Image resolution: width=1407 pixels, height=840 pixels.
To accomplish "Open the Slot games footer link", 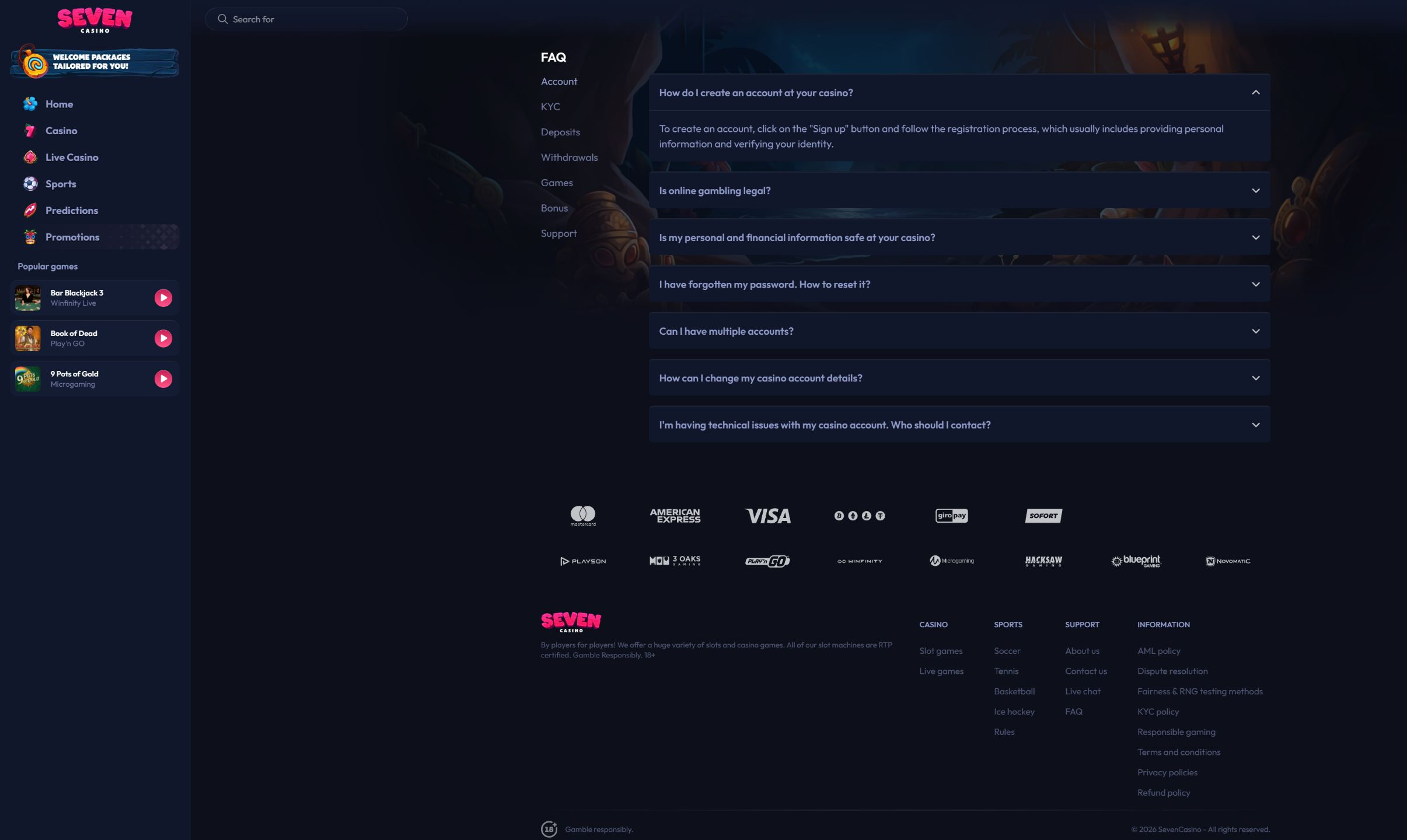I will coord(941,651).
